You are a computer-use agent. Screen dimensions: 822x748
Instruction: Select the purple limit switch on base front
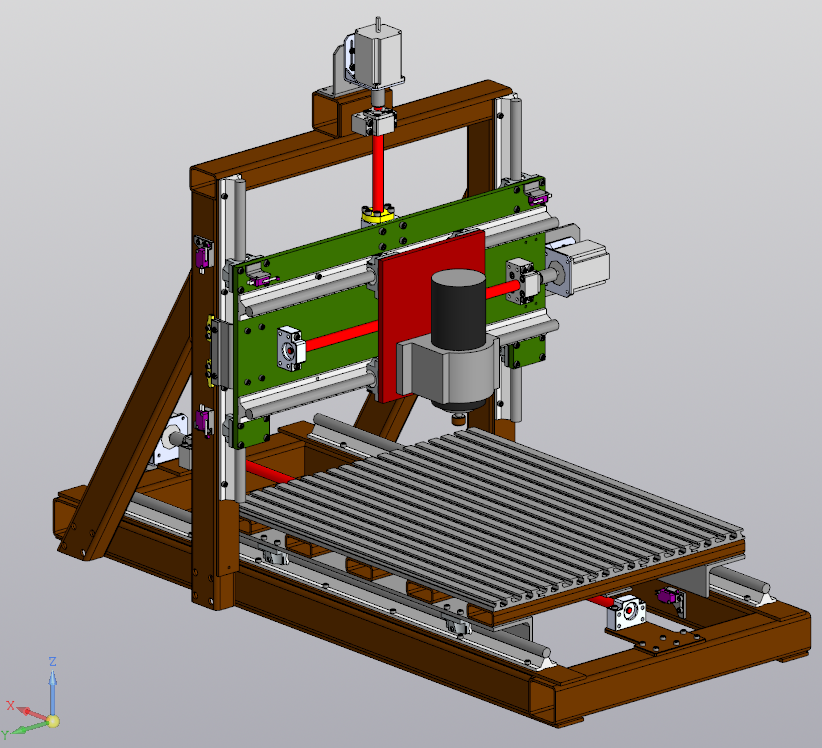(x=667, y=596)
